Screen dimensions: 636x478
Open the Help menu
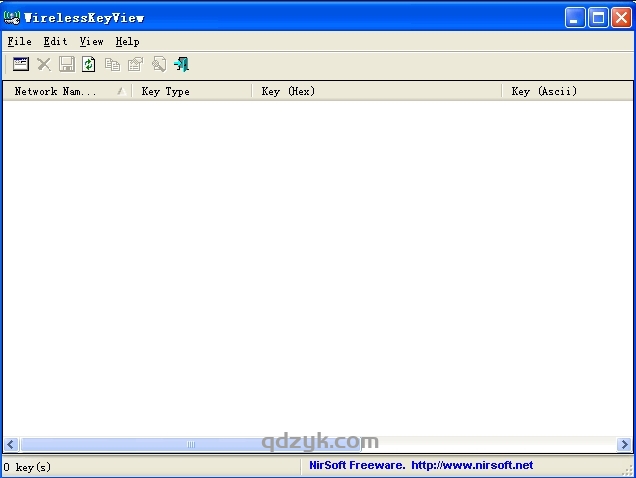coord(127,41)
